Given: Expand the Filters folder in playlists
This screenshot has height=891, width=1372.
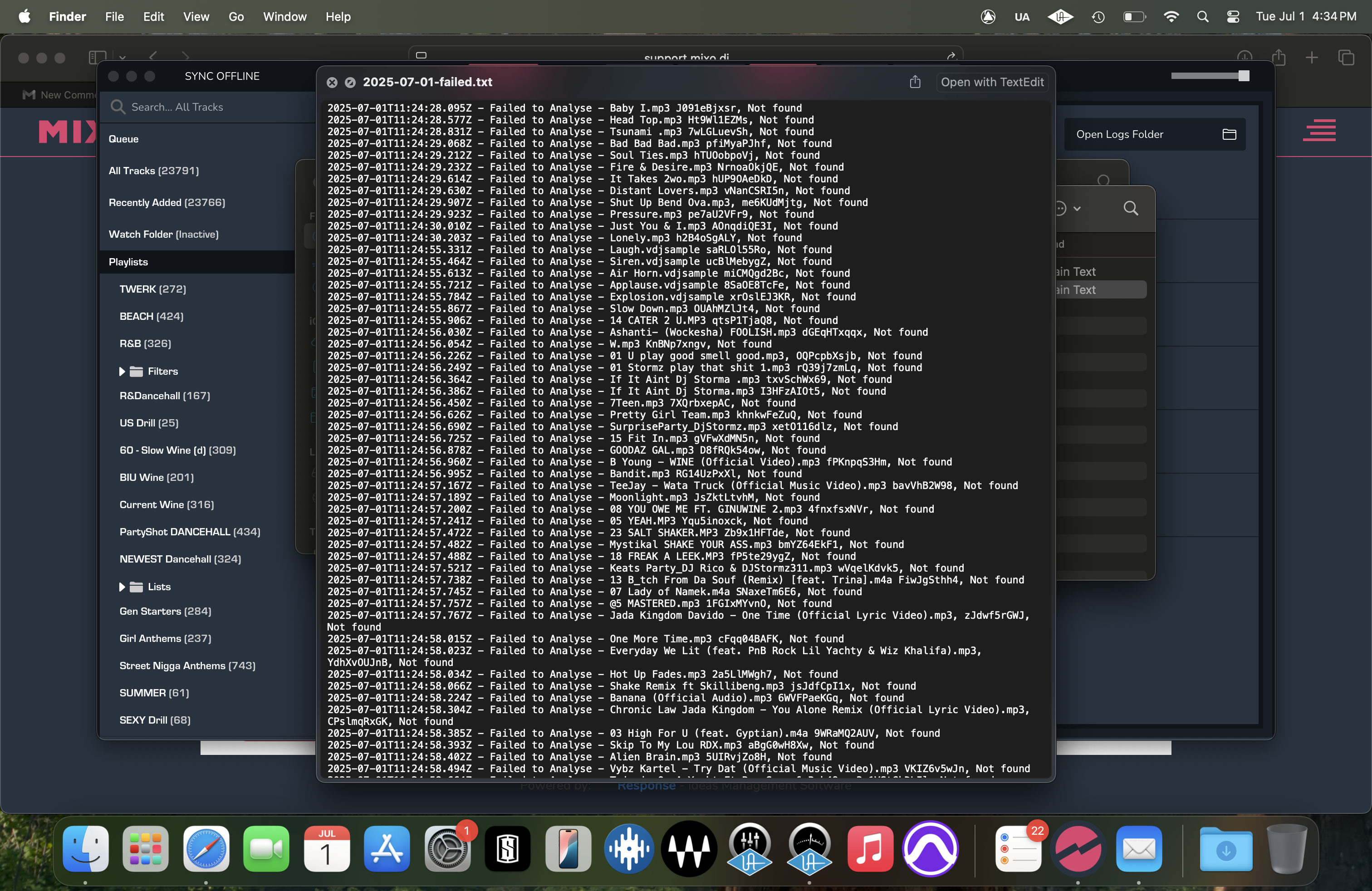Looking at the screenshot, I should (x=122, y=371).
